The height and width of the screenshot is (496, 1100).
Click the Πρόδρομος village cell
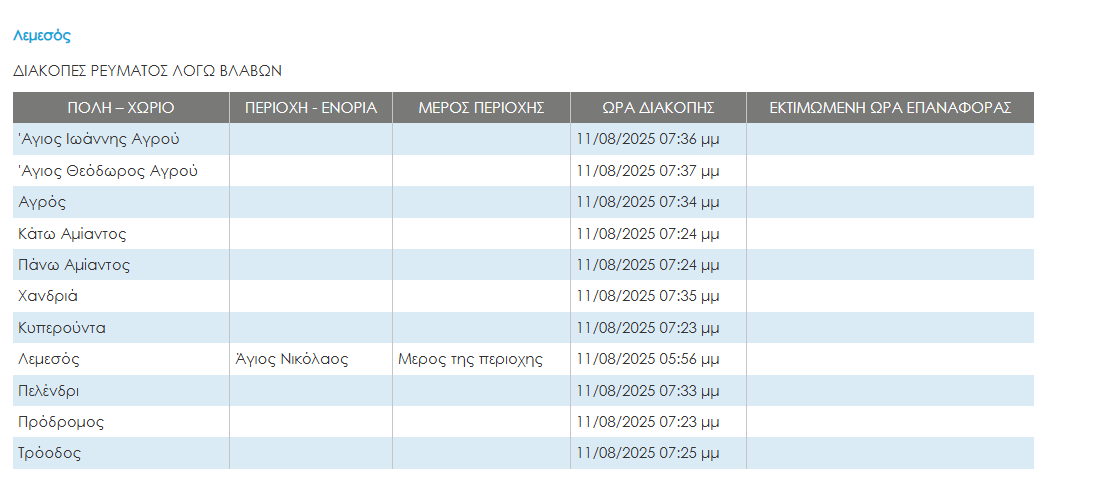[61, 422]
